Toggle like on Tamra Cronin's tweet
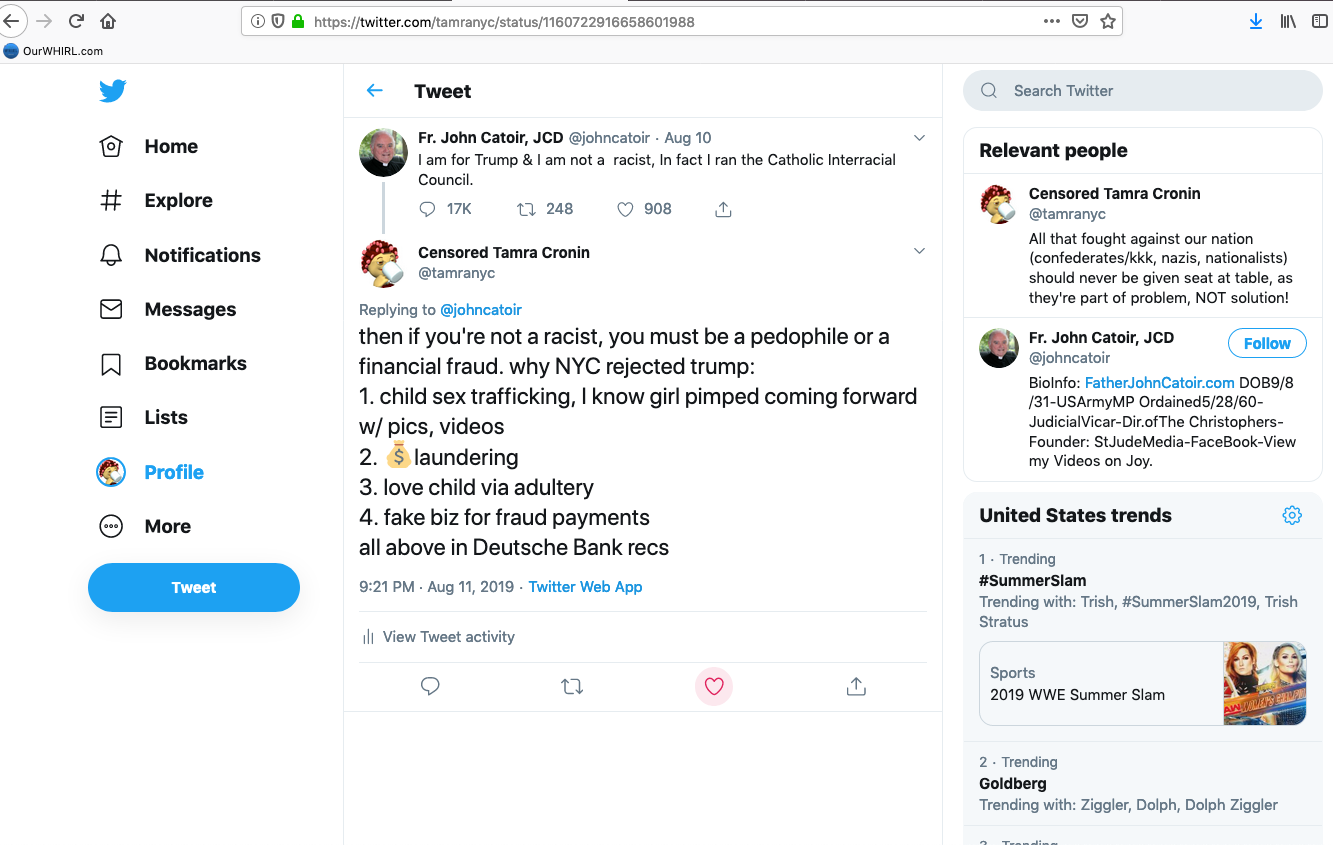Screen dimensions: 1333x845 714,687
